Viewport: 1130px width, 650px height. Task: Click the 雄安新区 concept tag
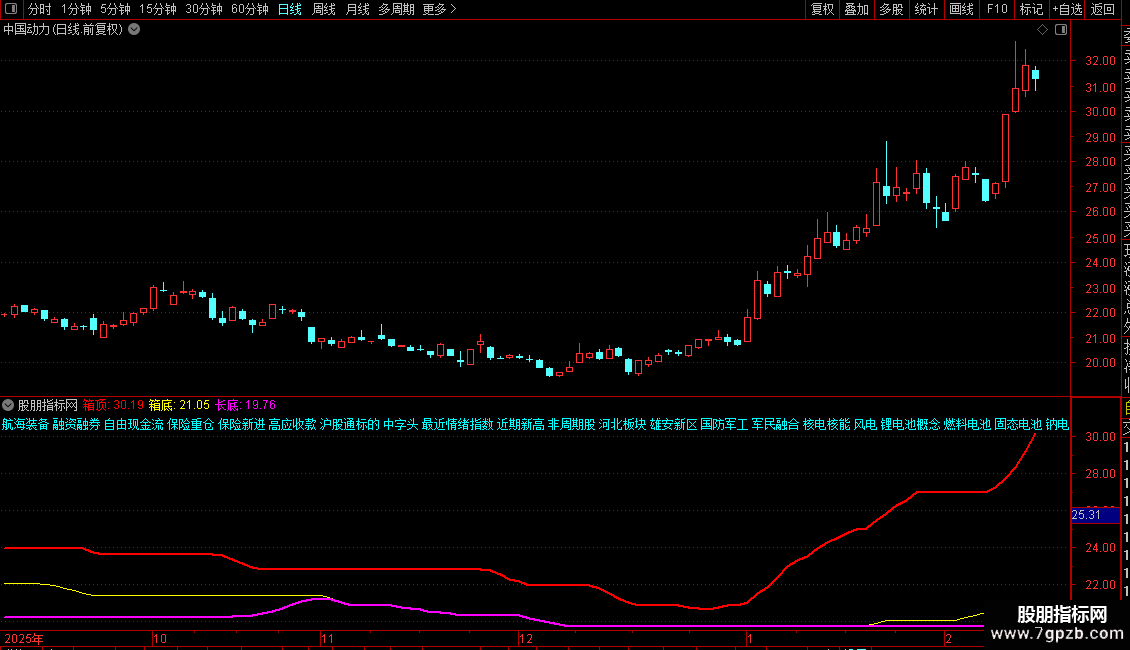click(x=674, y=424)
